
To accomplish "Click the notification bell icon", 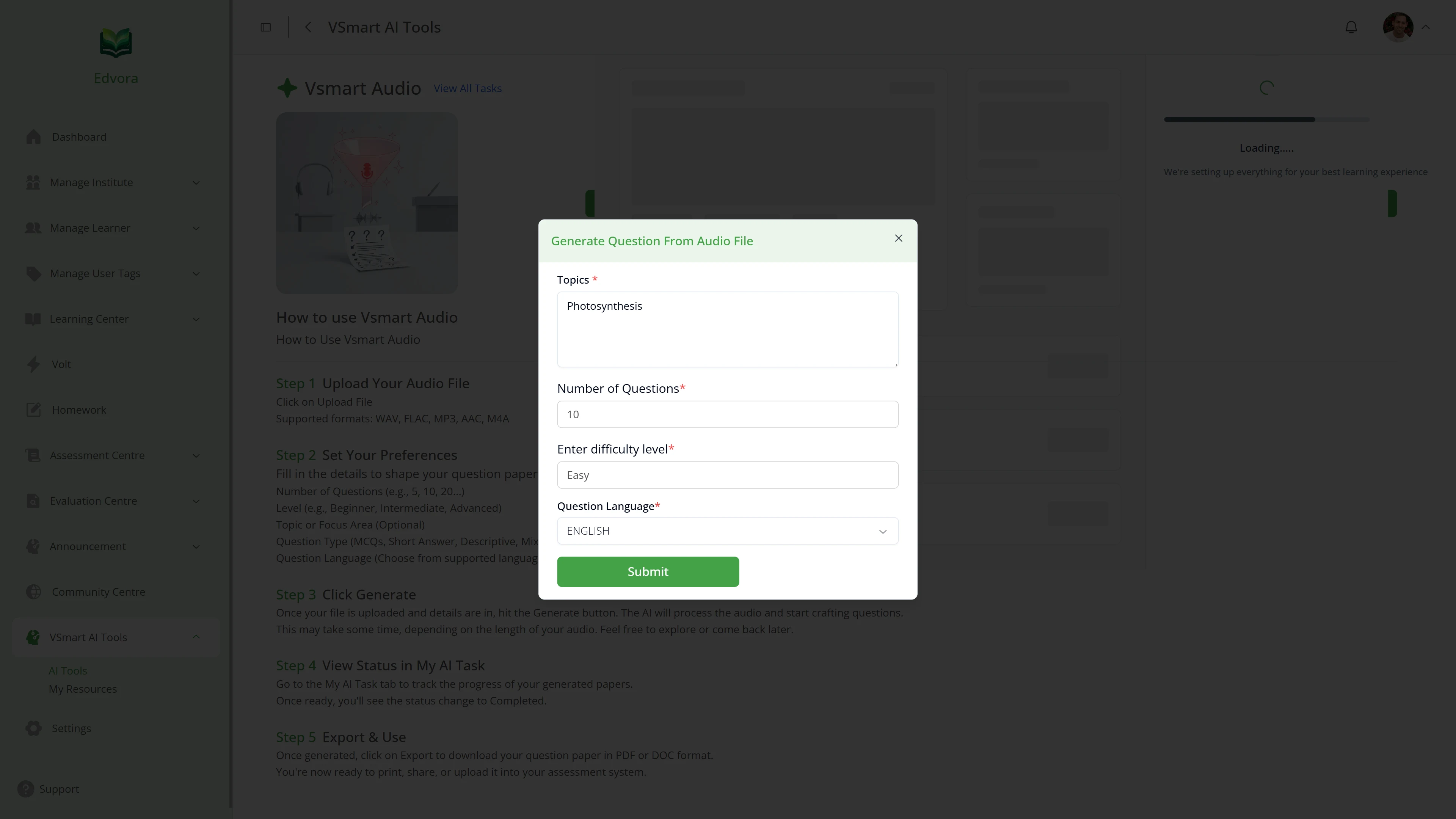I will click(x=1351, y=27).
